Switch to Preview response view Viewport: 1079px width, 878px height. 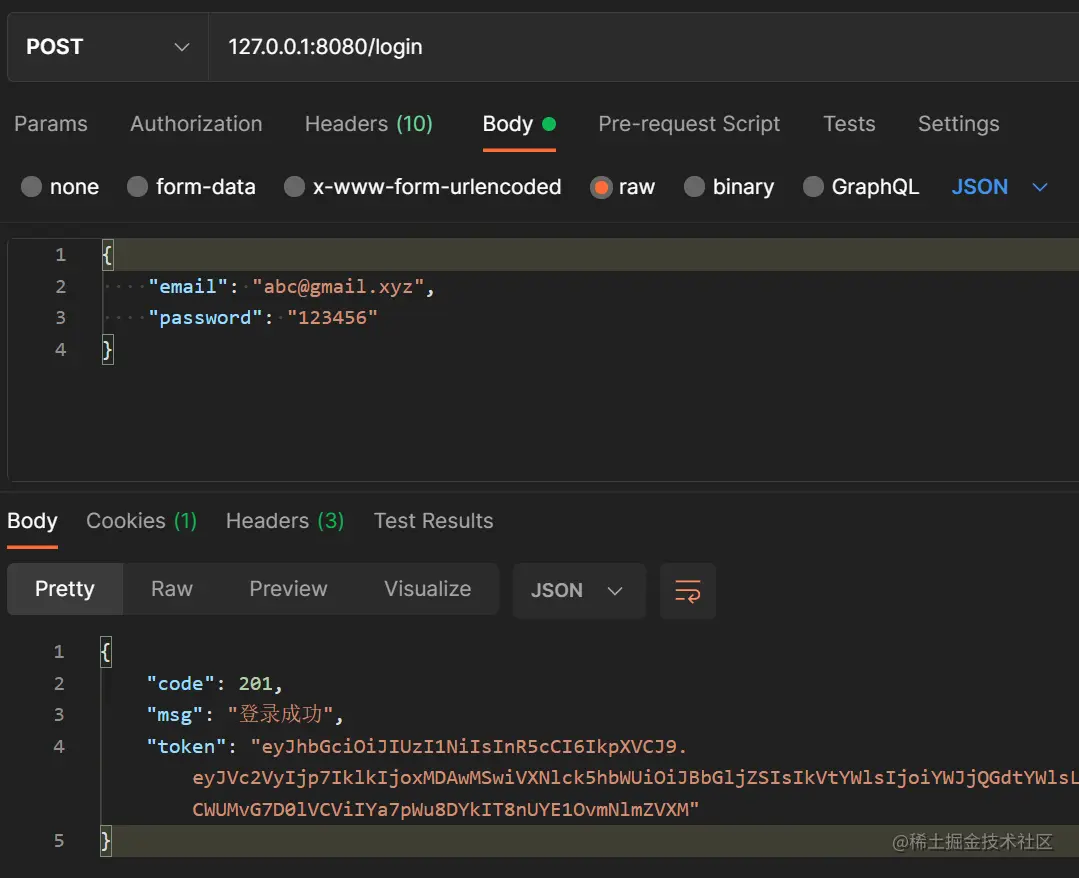coord(288,589)
